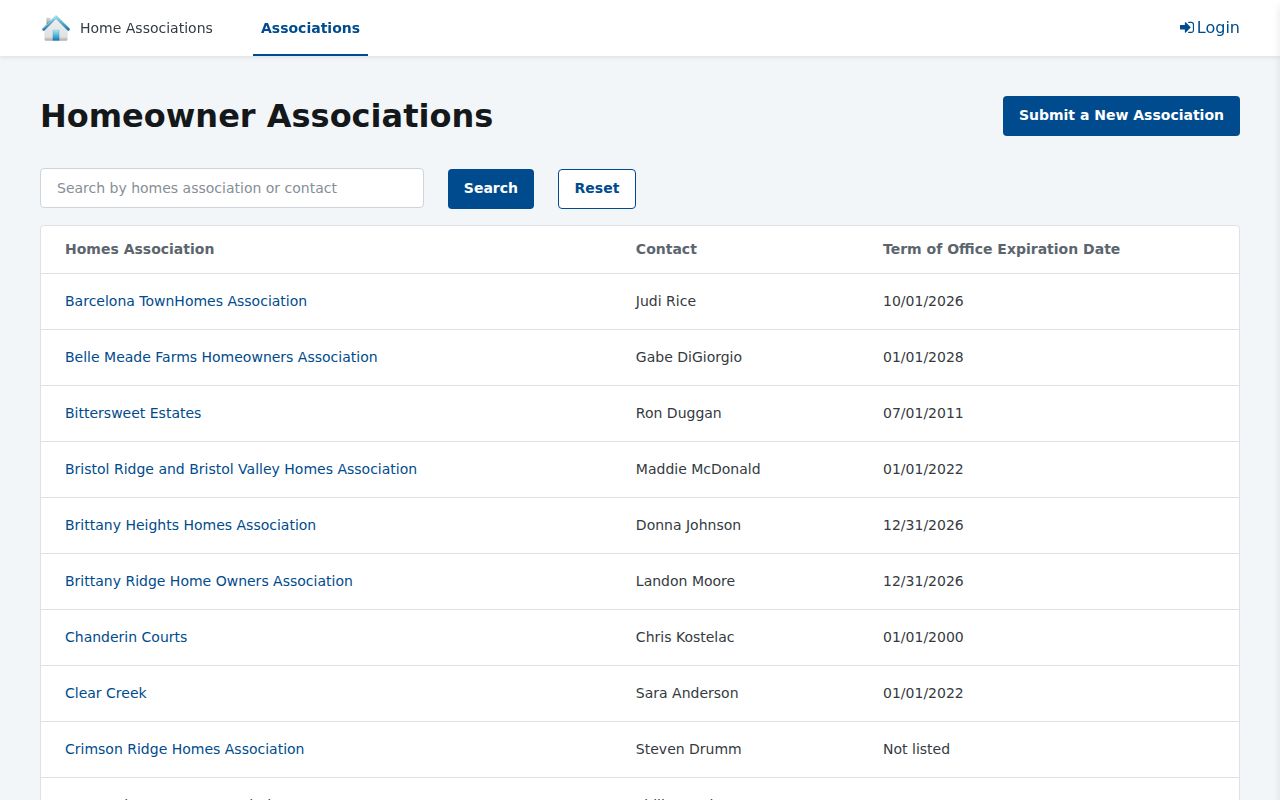Viewport: 1280px width, 800px height.
Task: Focus the association search input field
Action: coord(232,188)
